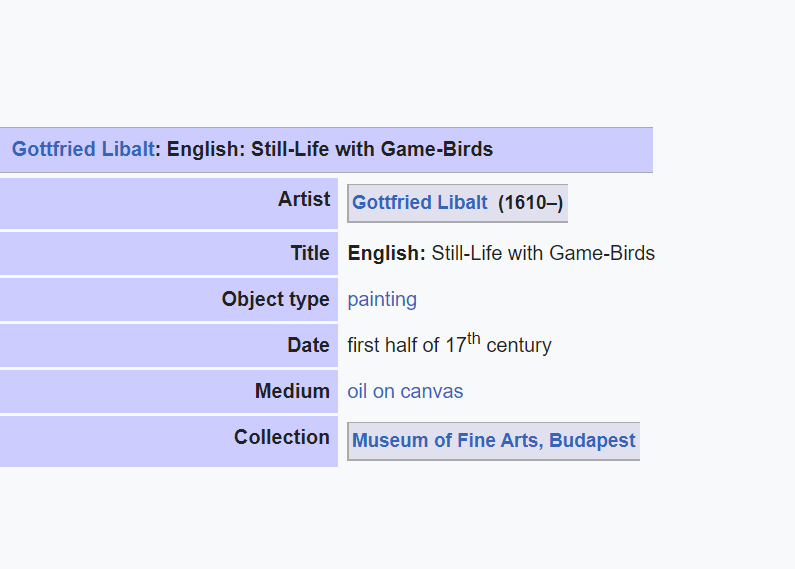The width and height of the screenshot is (795, 569).
Task: Click bold English: label in header bar
Action: coord(206,149)
